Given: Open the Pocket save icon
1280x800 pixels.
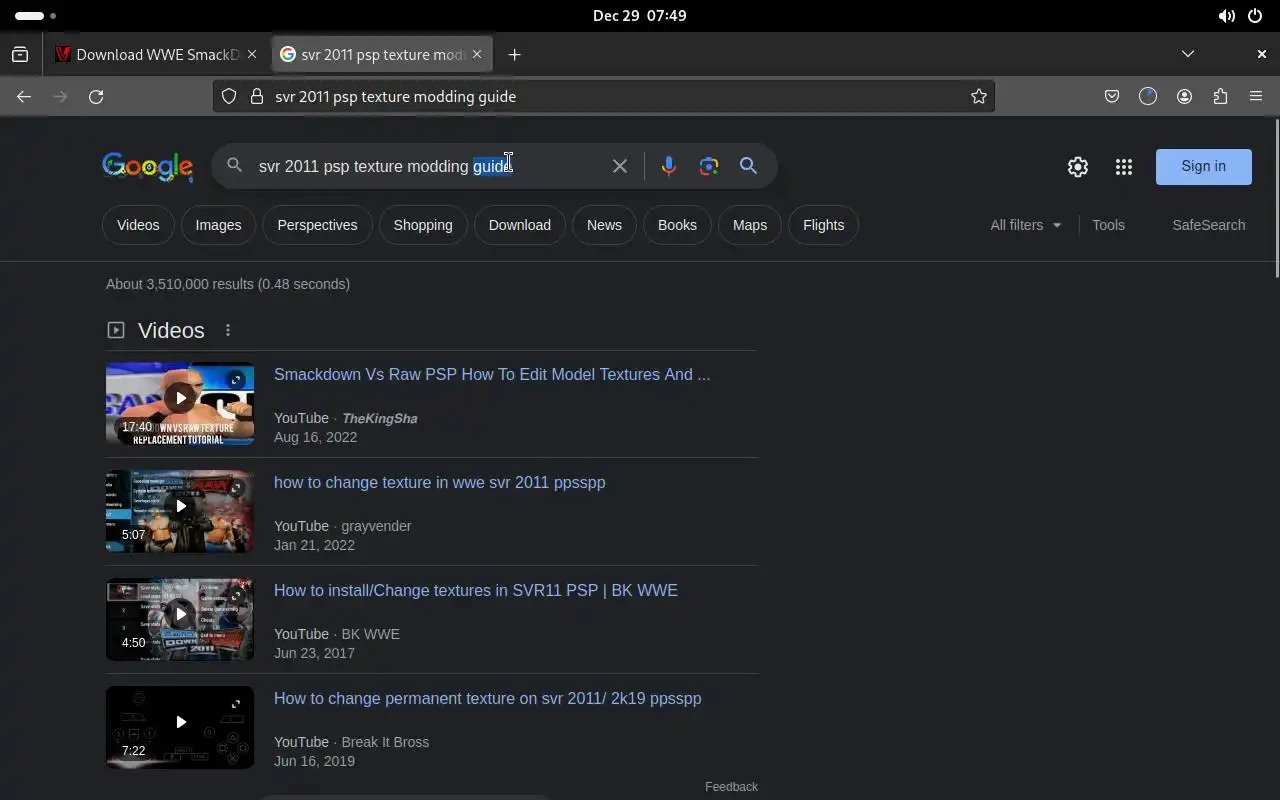Looking at the screenshot, I should (1112, 96).
